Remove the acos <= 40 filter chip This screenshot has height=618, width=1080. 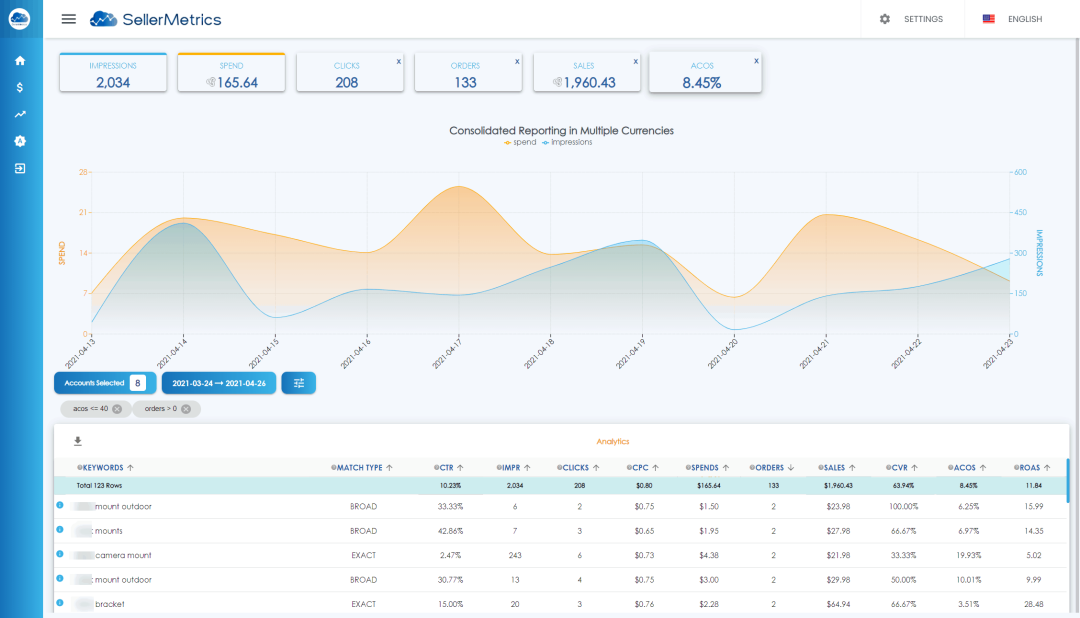pos(119,408)
